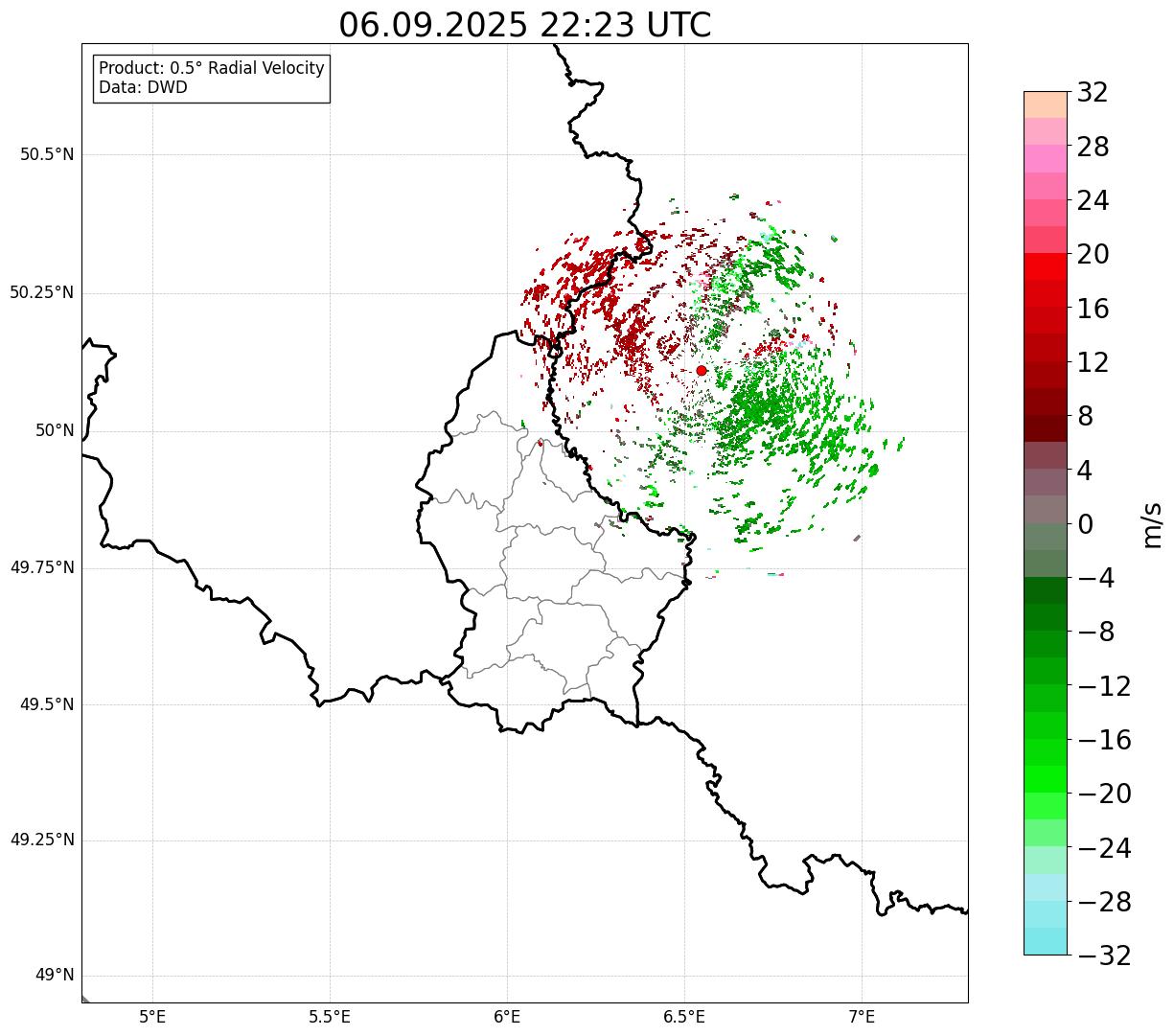Click the colorbar value −20
The height and width of the screenshot is (1036, 1174).
(x=1104, y=794)
